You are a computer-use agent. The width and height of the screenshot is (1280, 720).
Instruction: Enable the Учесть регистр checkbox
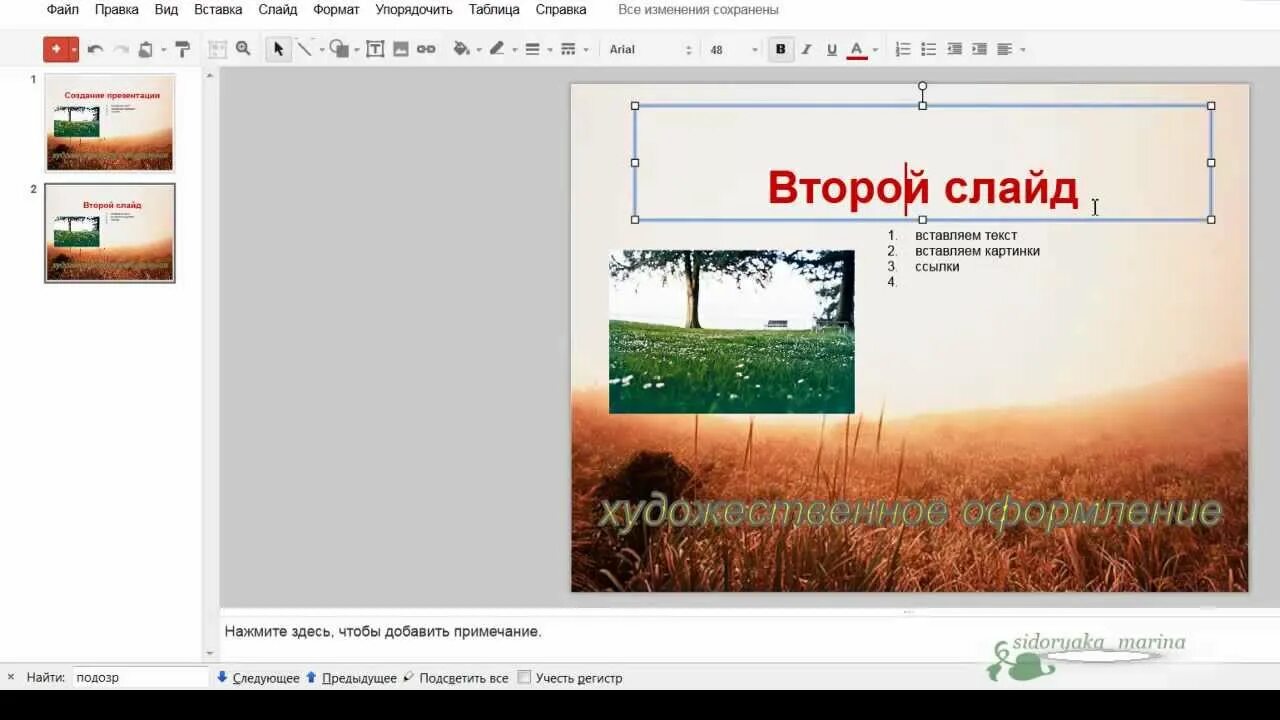coord(524,678)
